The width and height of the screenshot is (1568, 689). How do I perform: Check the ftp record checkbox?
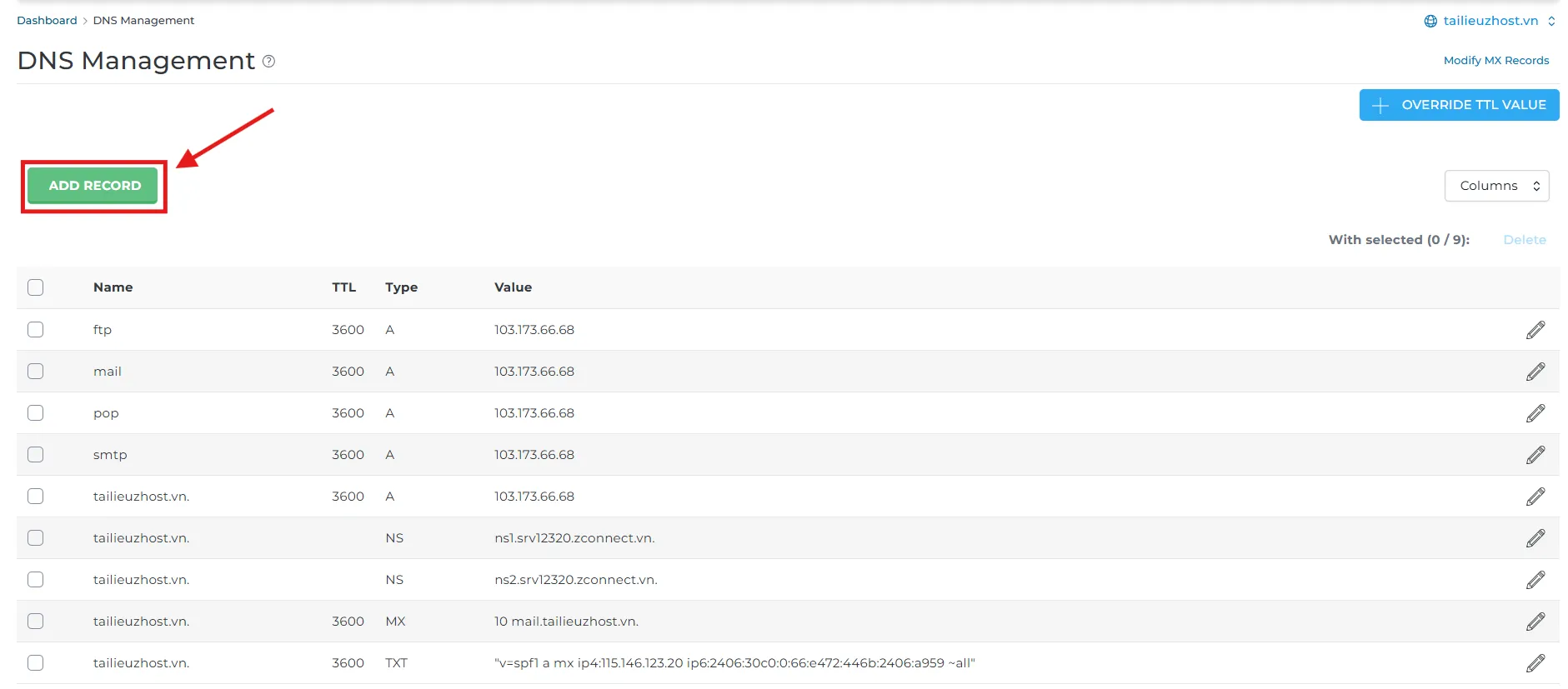pos(35,330)
